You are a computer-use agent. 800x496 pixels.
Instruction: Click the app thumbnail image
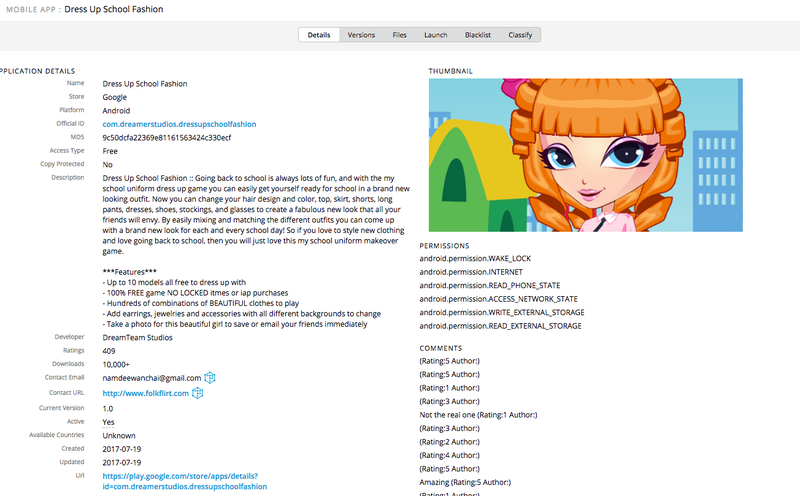(586, 155)
